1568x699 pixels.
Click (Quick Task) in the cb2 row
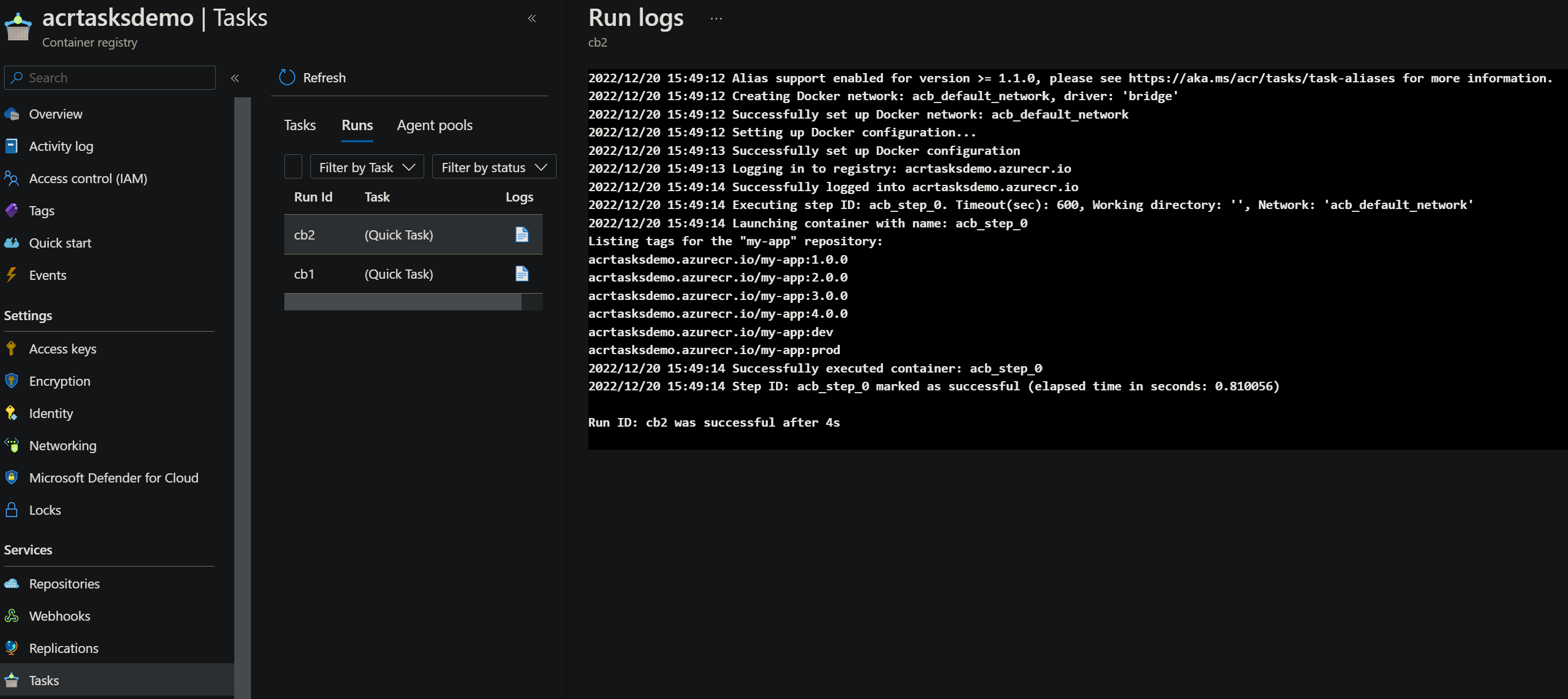point(399,234)
